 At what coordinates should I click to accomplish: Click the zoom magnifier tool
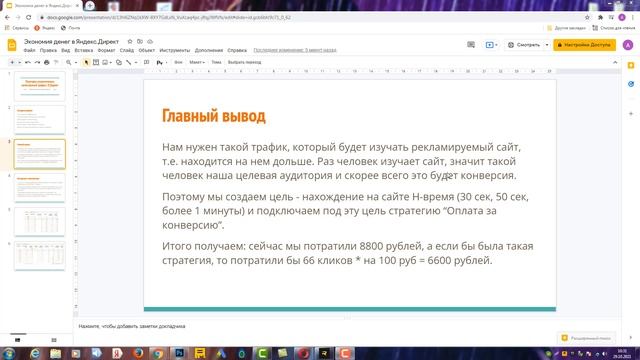69,62
